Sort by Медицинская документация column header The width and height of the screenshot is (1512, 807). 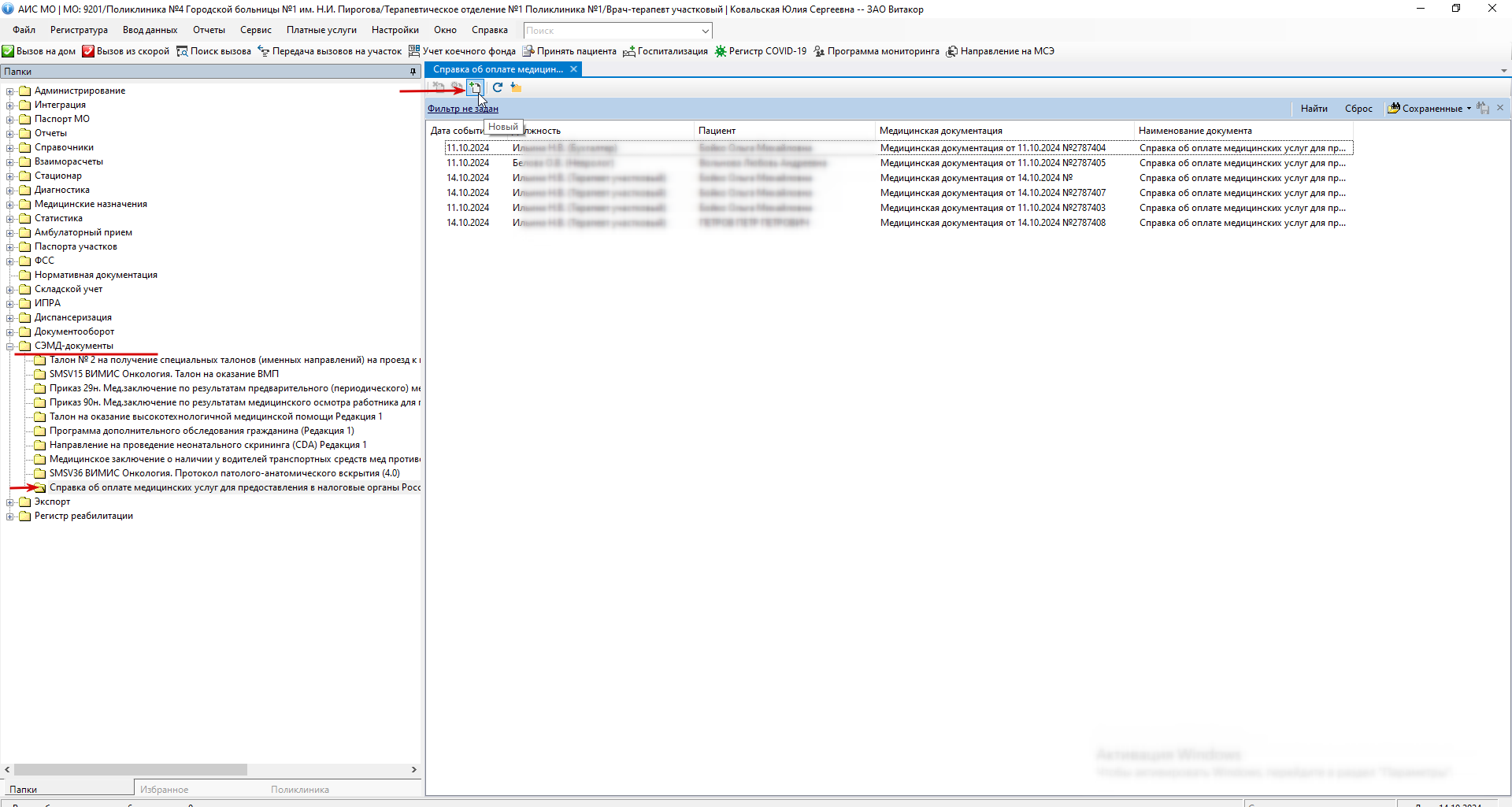(1005, 131)
